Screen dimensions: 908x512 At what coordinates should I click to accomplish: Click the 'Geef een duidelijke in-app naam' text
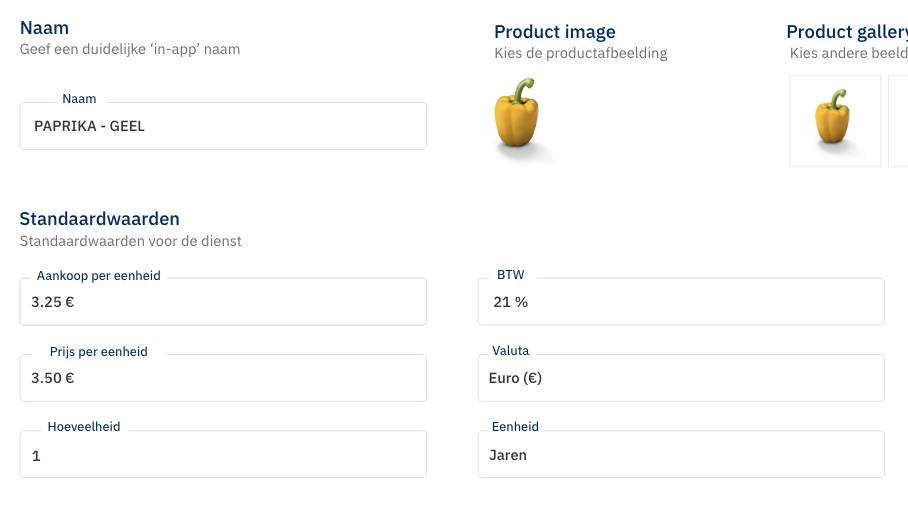[x=130, y=49]
